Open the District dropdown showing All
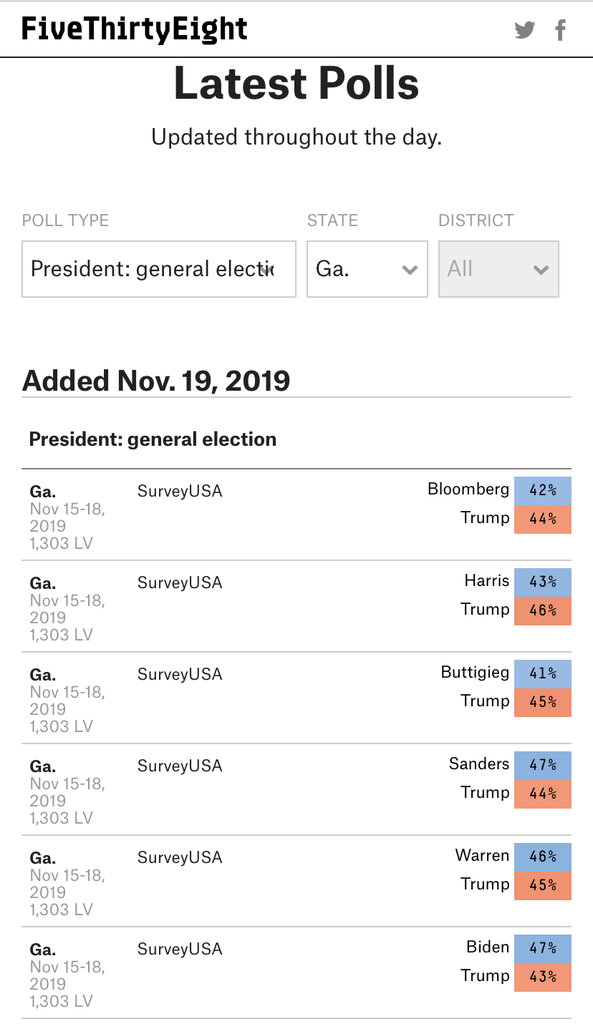The width and height of the screenshot is (593, 1024). tap(498, 269)
